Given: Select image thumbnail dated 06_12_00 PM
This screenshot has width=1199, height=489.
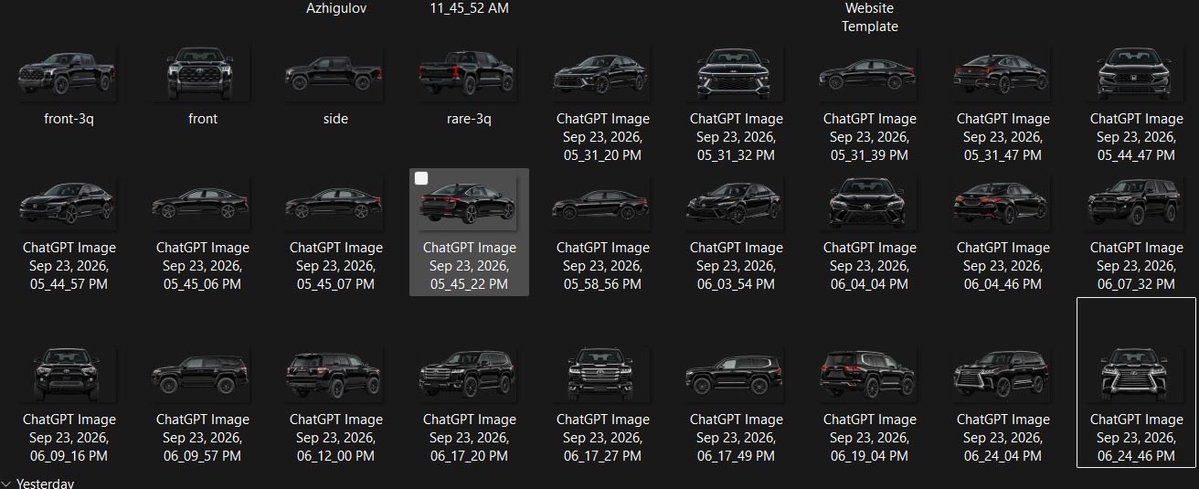Looking at the screenshot, I should coord(335,374).
